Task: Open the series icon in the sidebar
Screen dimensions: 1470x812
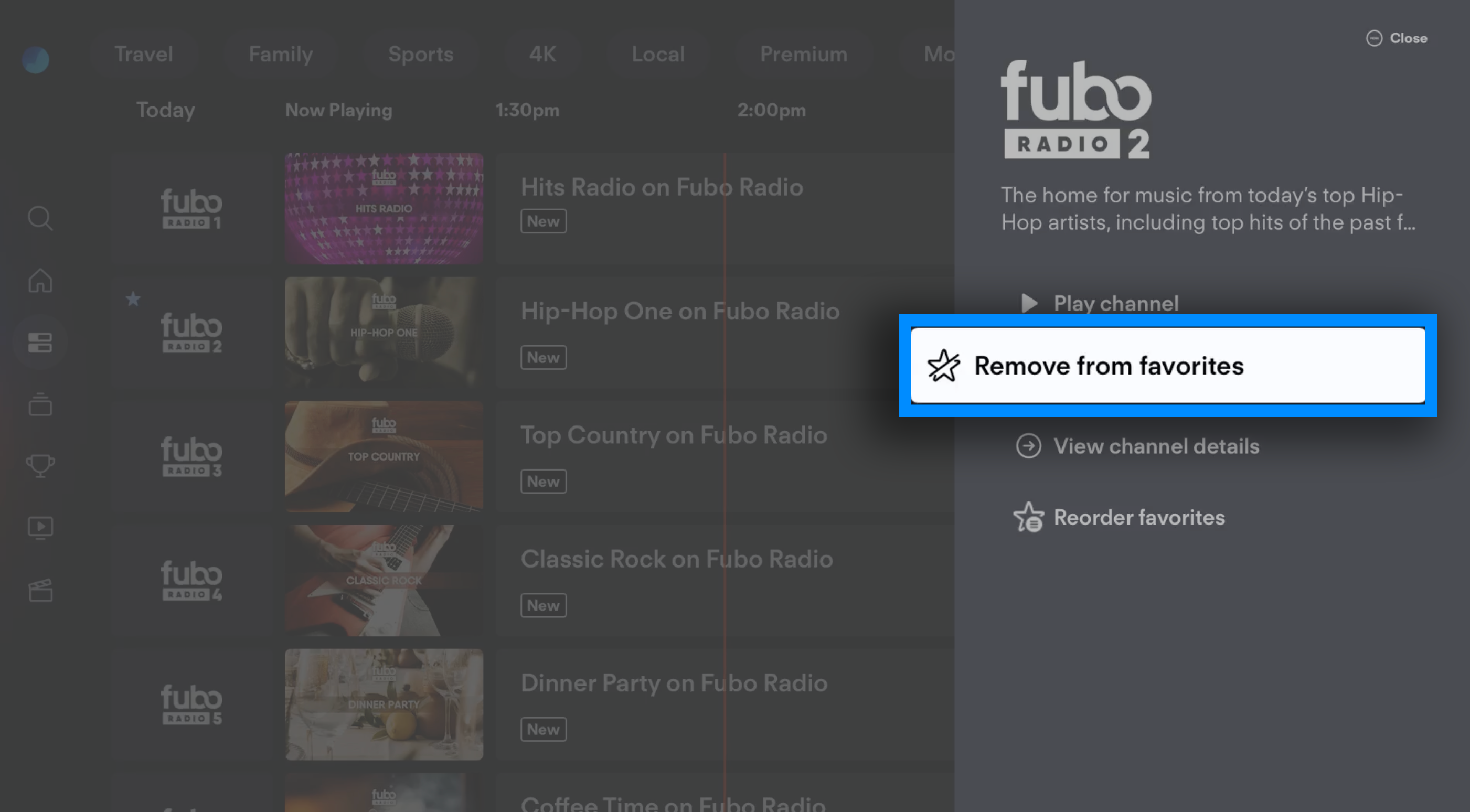Action: [40, 404]
